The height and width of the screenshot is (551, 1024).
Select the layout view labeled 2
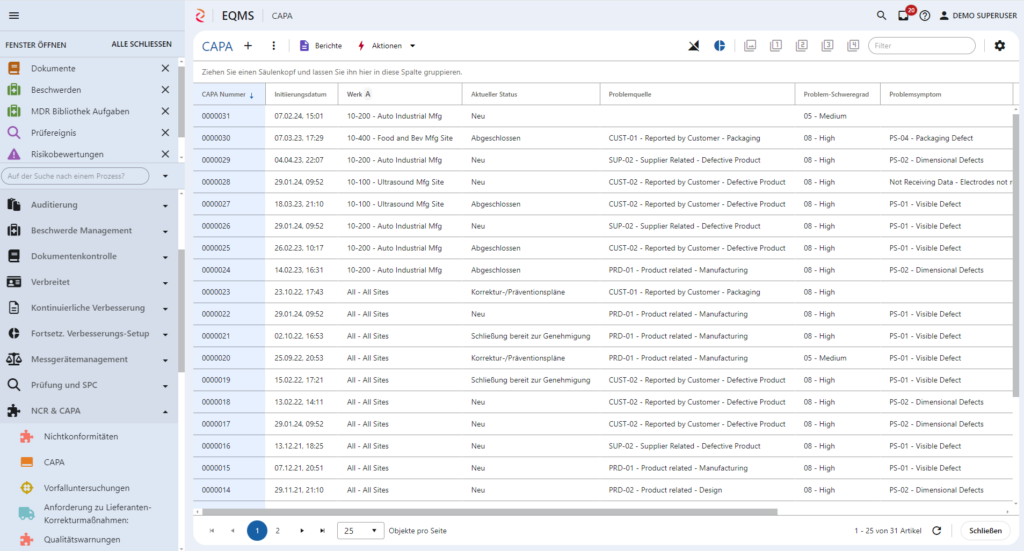[x=801, y=46]
